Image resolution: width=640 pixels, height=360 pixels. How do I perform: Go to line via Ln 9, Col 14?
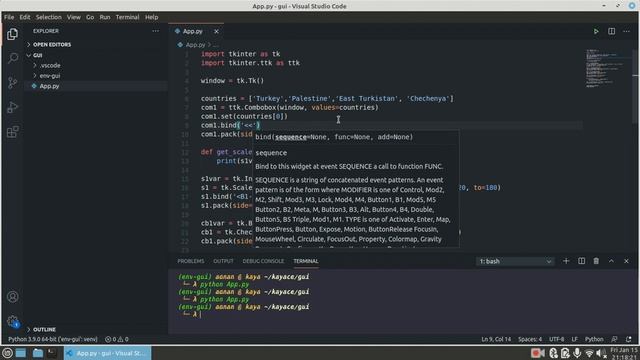(x=496, y=339)
